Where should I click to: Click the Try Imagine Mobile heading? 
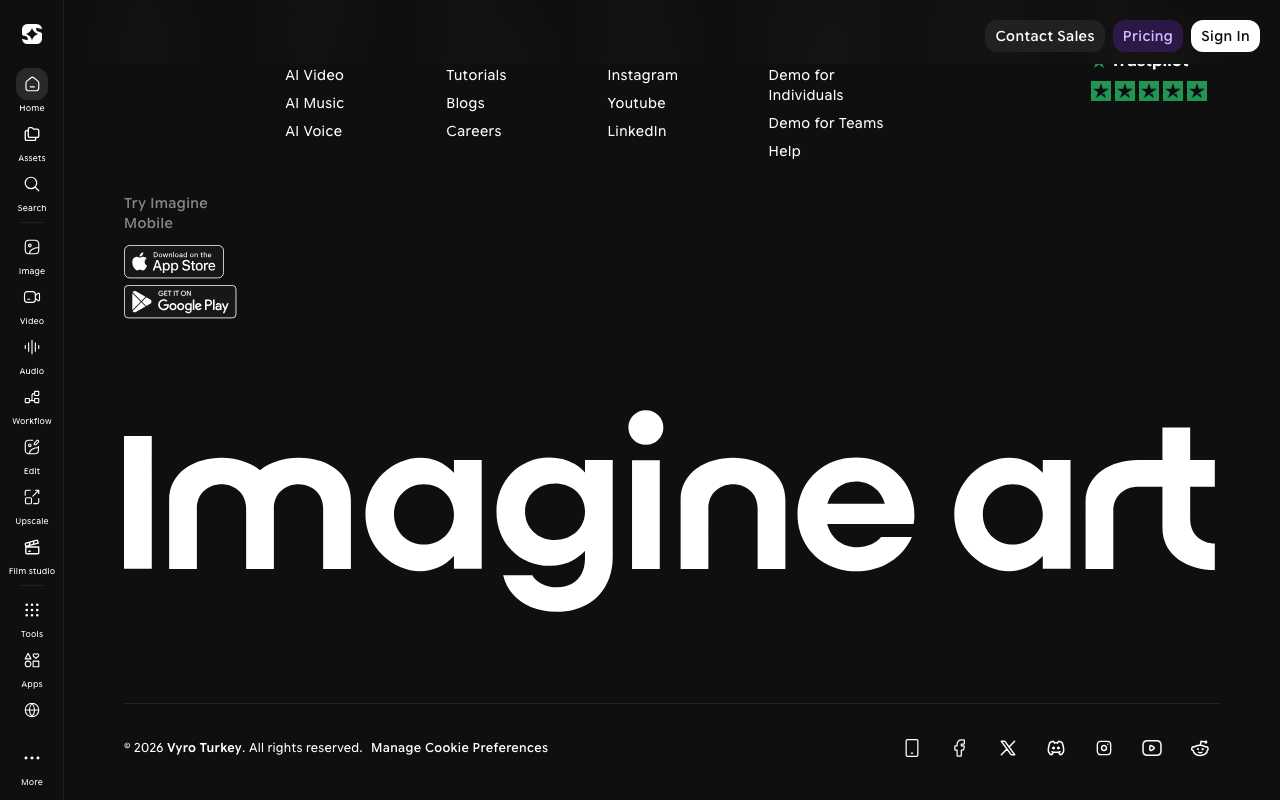coord(166,213)
